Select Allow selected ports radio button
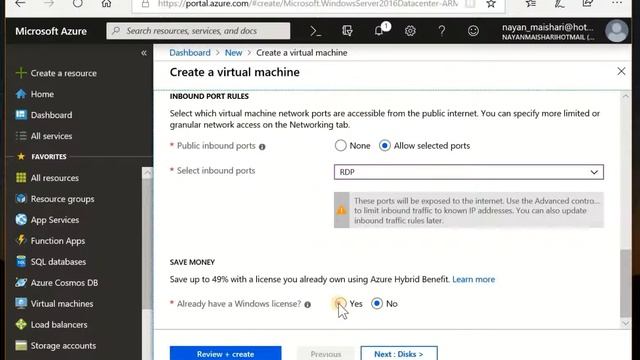This screenshot has height=360, width=640. coord(384,145)
